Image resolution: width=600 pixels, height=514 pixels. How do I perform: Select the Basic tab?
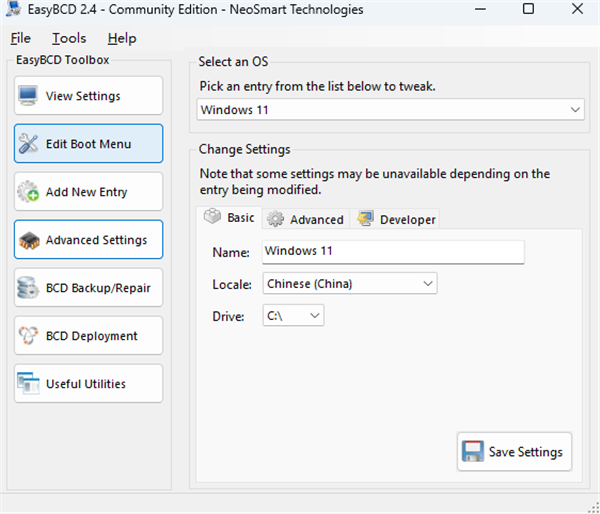229,218
